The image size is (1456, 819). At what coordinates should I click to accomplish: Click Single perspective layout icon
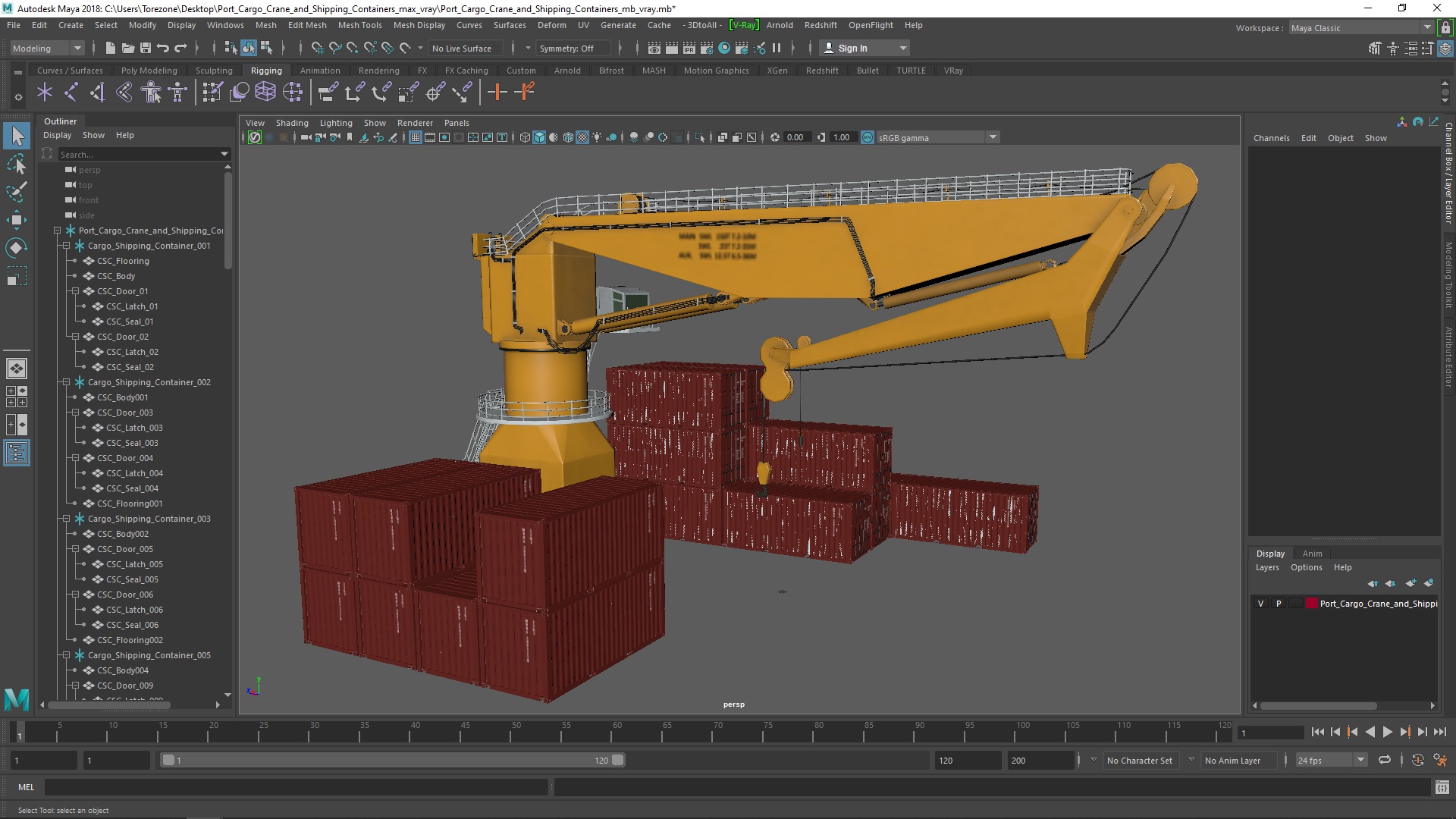[17, 369]
